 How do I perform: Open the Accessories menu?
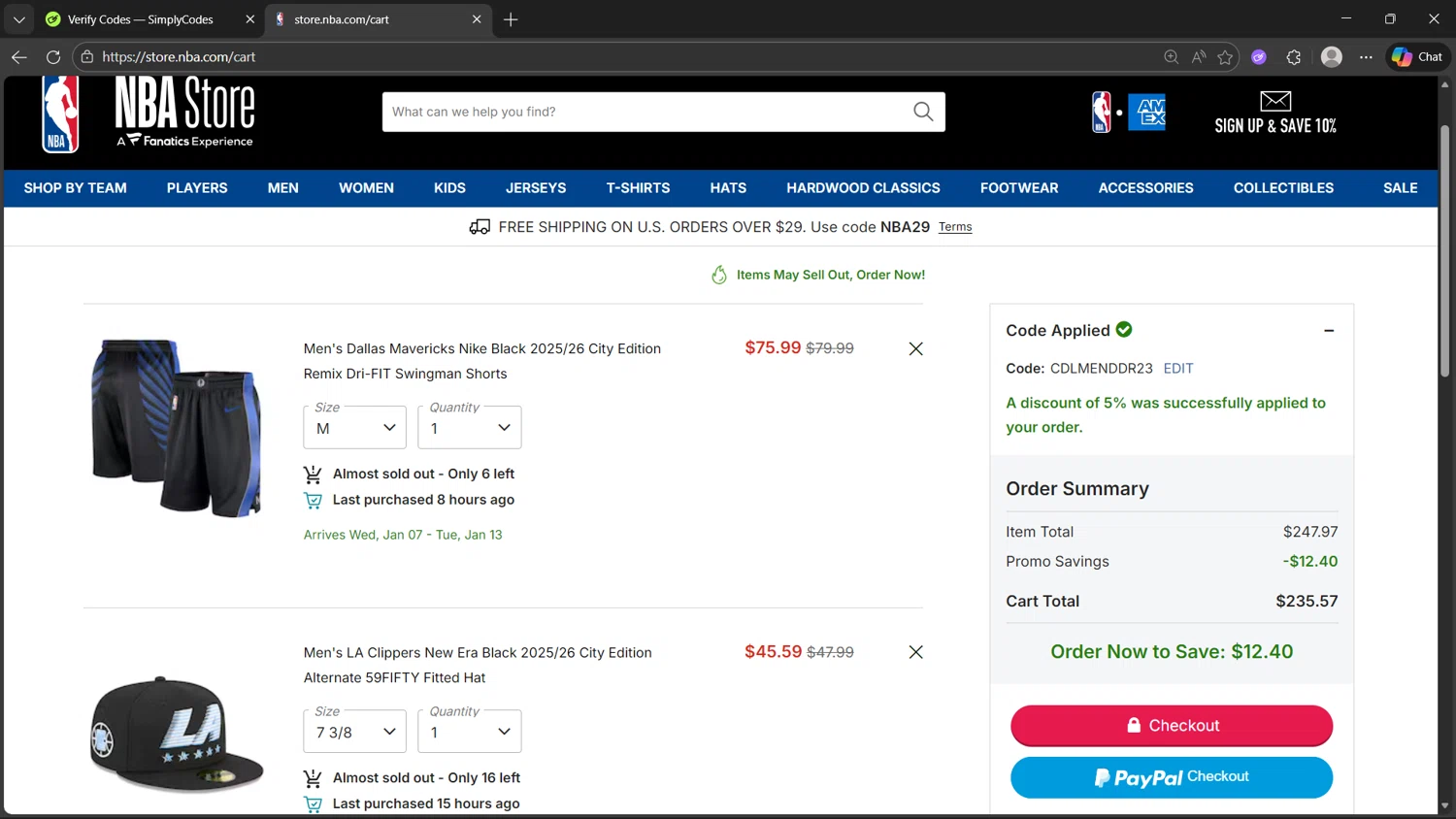tap(1145, 188)
